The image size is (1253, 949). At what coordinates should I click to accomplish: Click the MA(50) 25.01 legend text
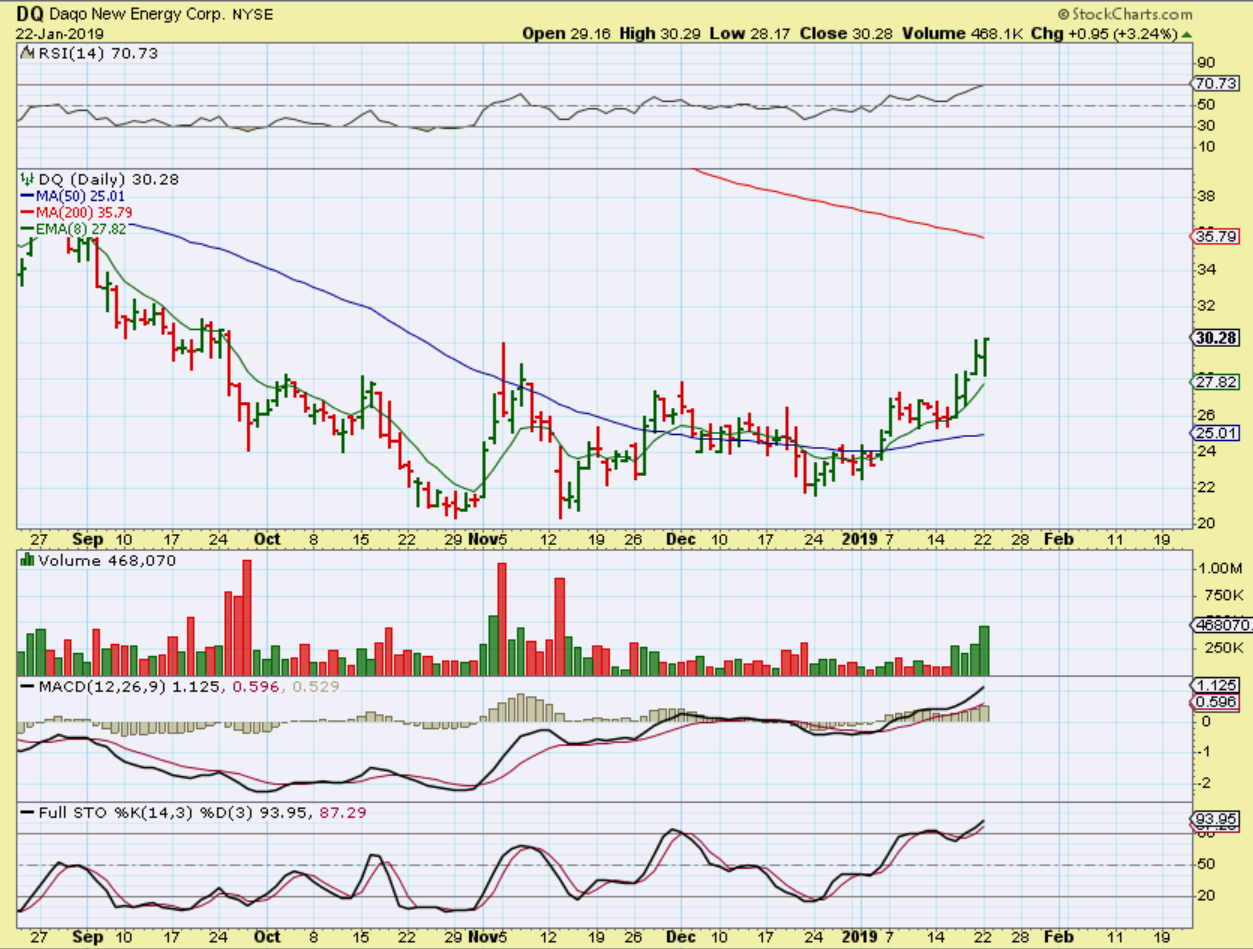coord(80,195)
